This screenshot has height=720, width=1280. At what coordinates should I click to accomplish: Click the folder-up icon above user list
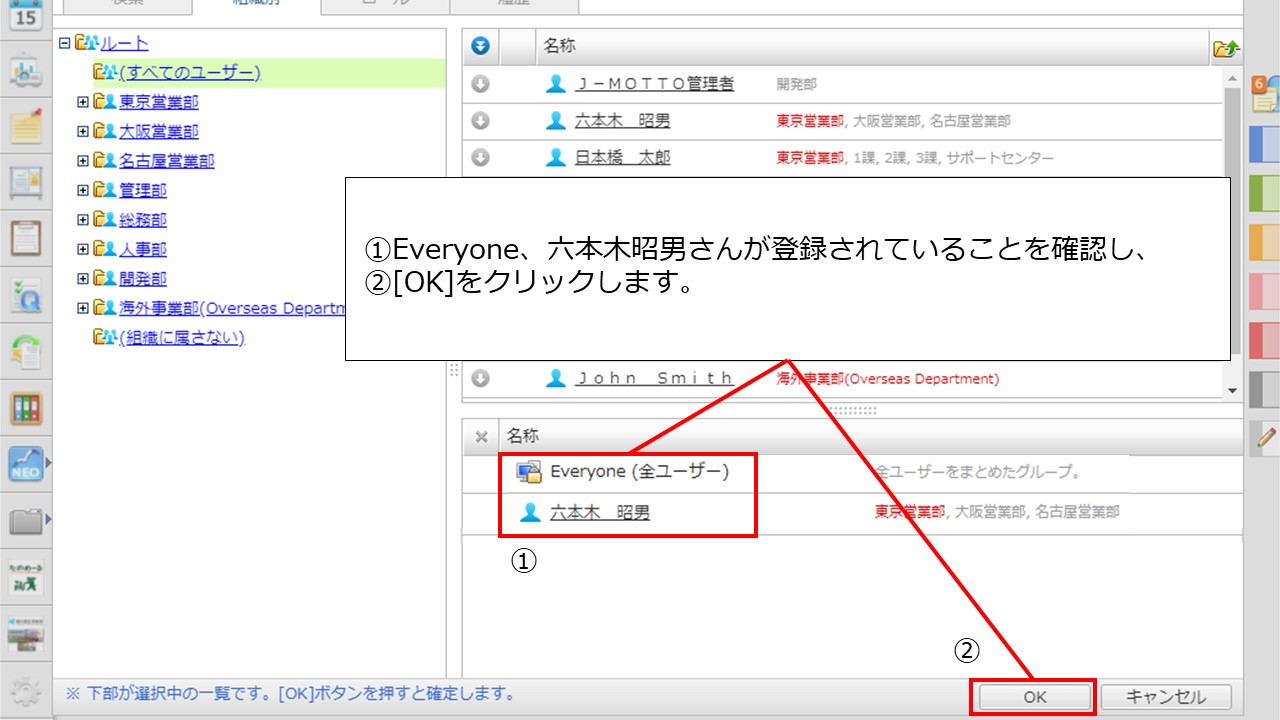[1226, 48]
